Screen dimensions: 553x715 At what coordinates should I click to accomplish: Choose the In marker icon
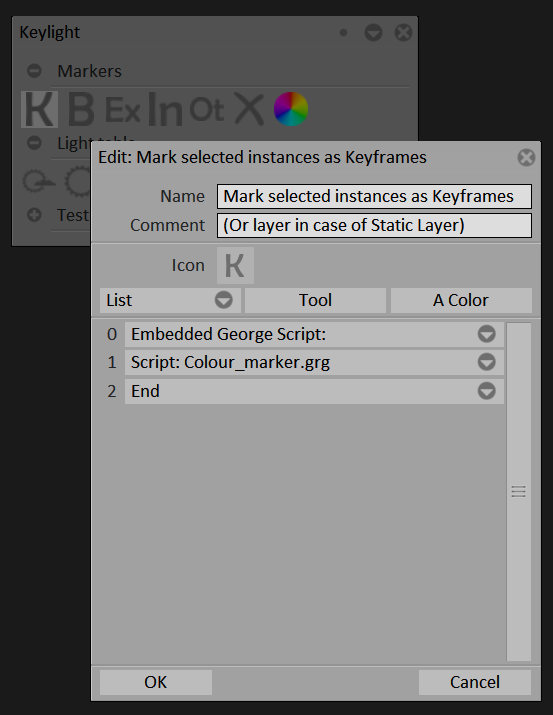point(165,109)
